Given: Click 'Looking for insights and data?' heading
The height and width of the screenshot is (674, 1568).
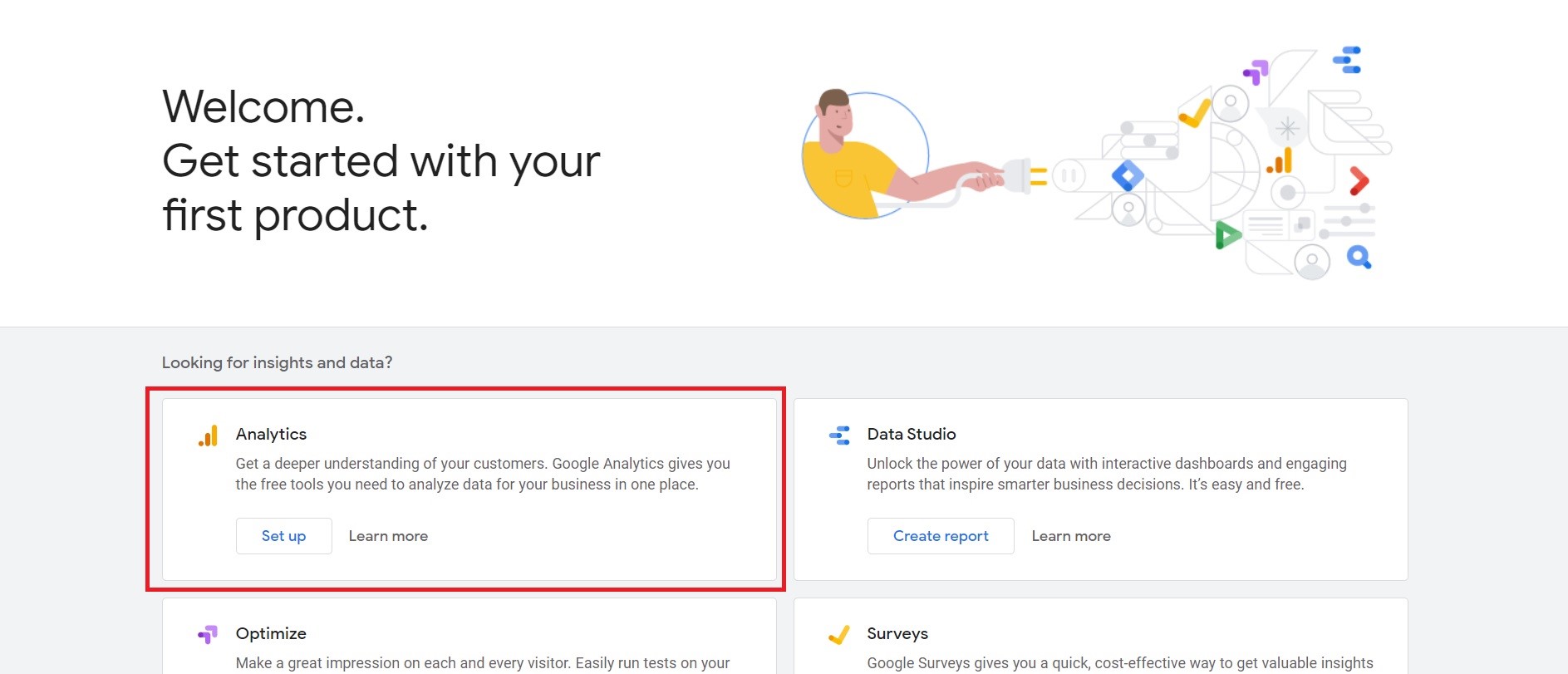Looking at the screenshot, I should click(x=277, y=362).
